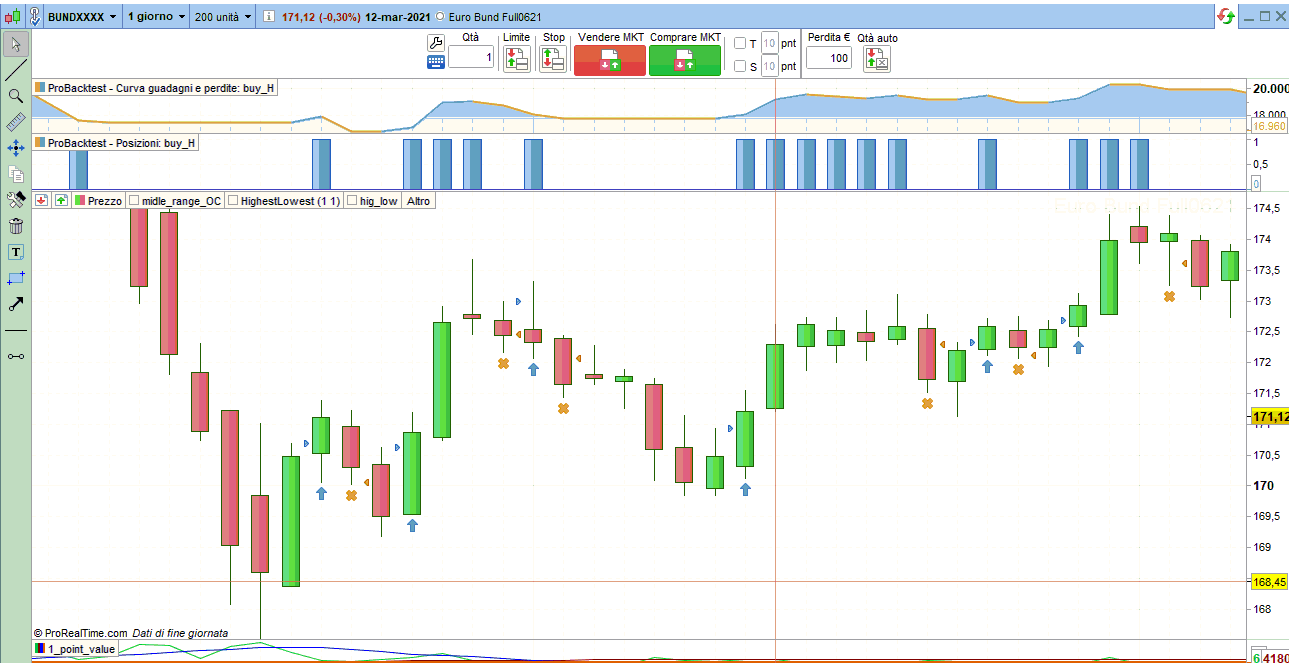Image resolution: width=1289 pixels, height=666 pixels.
Task: Click the Perdita € input field
Action: [x=829, y=58]
